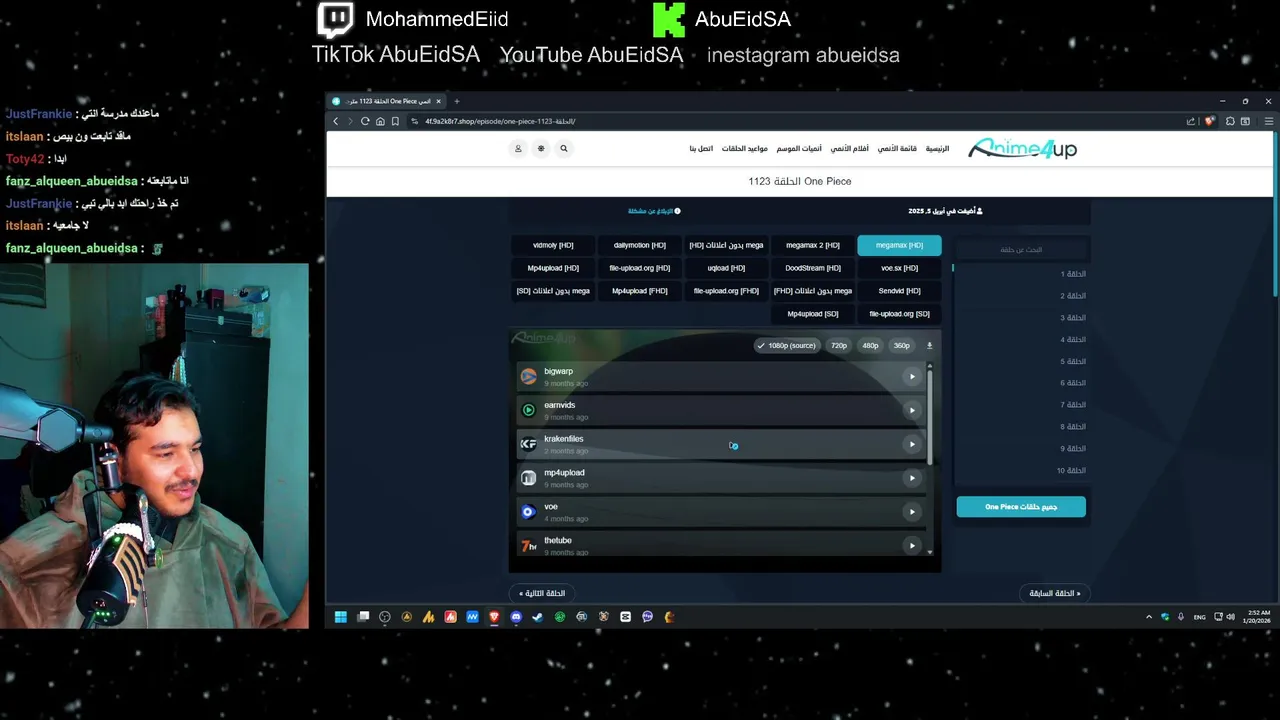The image size is (1280, 720).
Task: Click the download icon beside 360p
Action: click(x=929, y=346)
